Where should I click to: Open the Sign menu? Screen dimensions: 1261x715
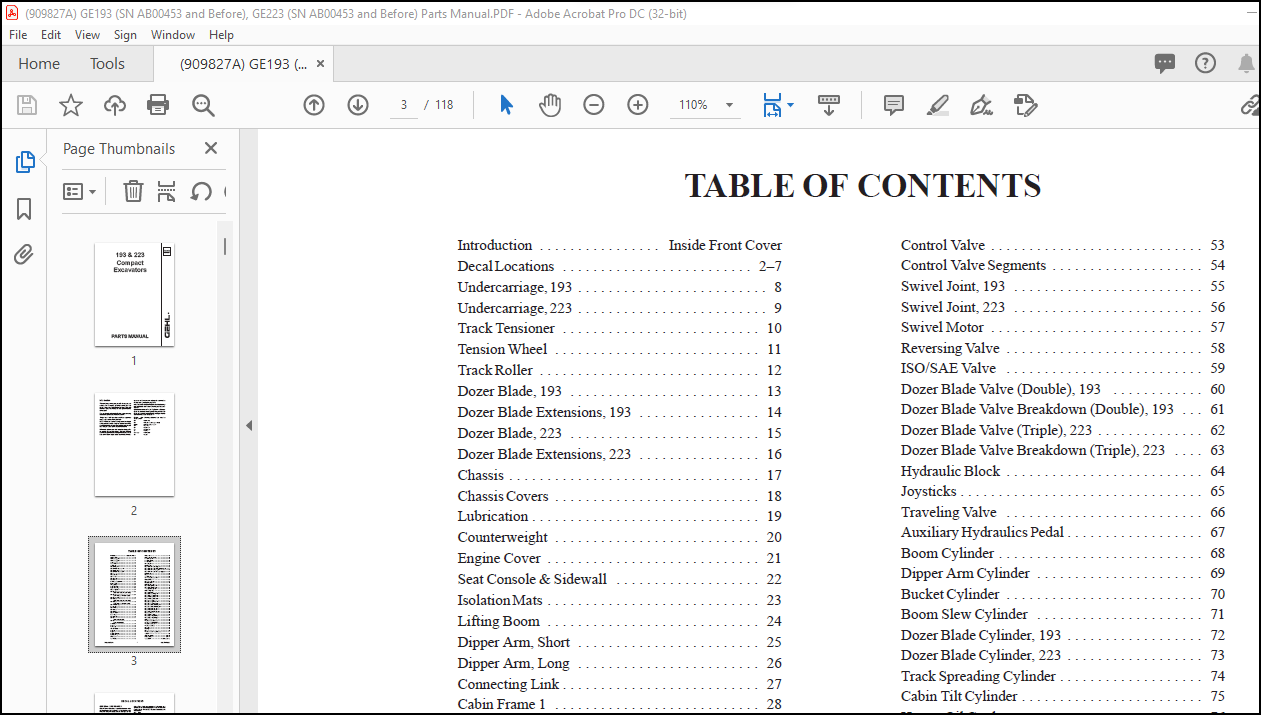(125, 34)
